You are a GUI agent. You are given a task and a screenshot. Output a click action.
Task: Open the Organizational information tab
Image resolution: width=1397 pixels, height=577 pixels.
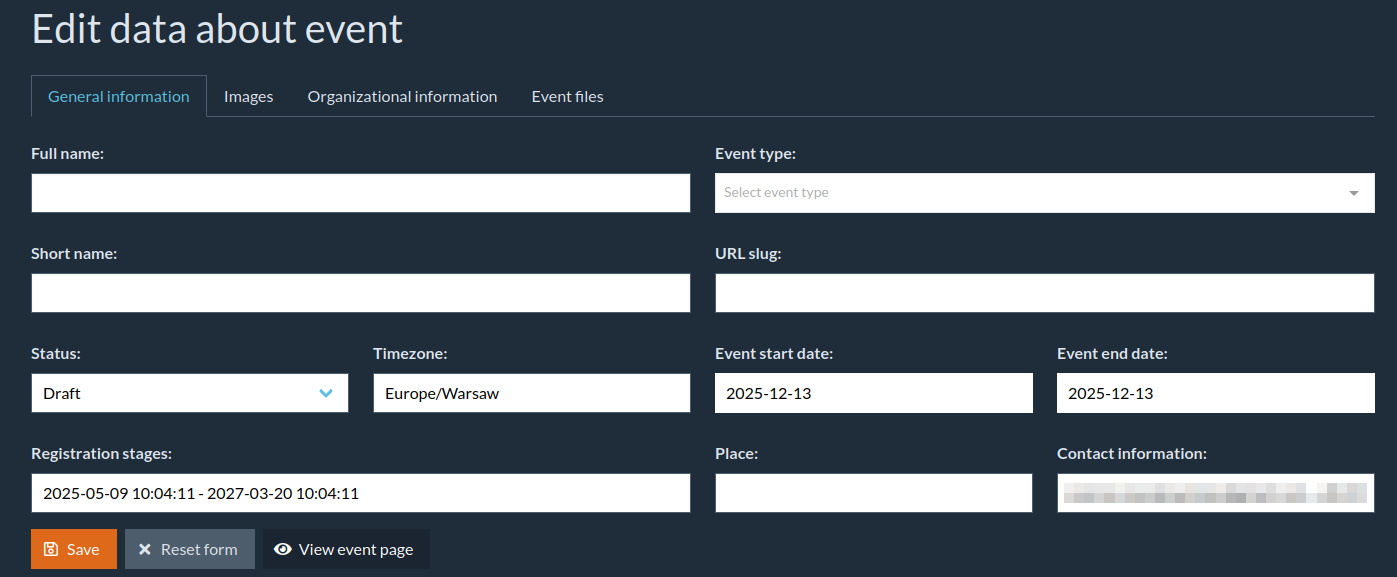pos(402,97)
